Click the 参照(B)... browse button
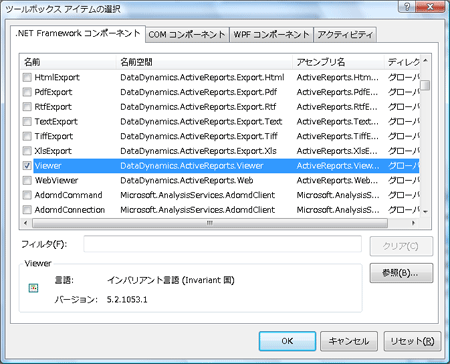The height and width of the screenshot is (364, 450). click(x=401, y=273)
